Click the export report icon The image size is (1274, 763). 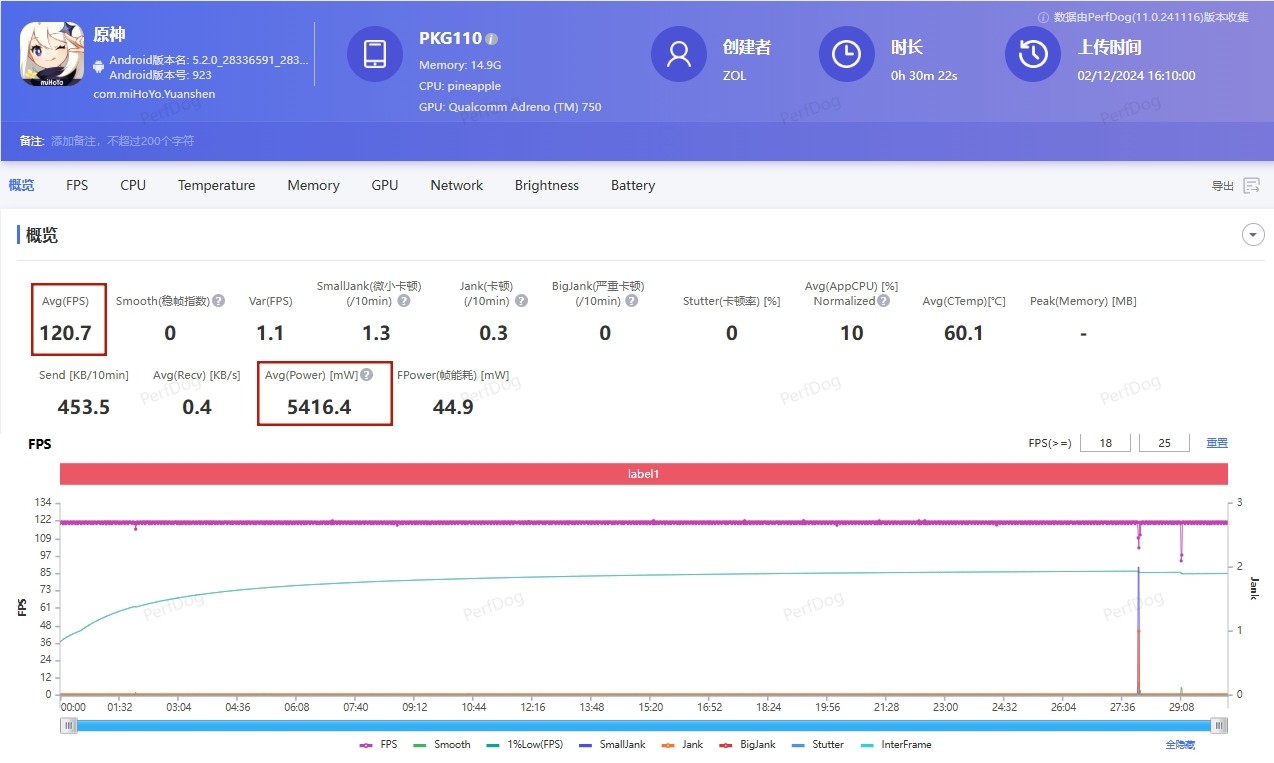point(1251,186)
